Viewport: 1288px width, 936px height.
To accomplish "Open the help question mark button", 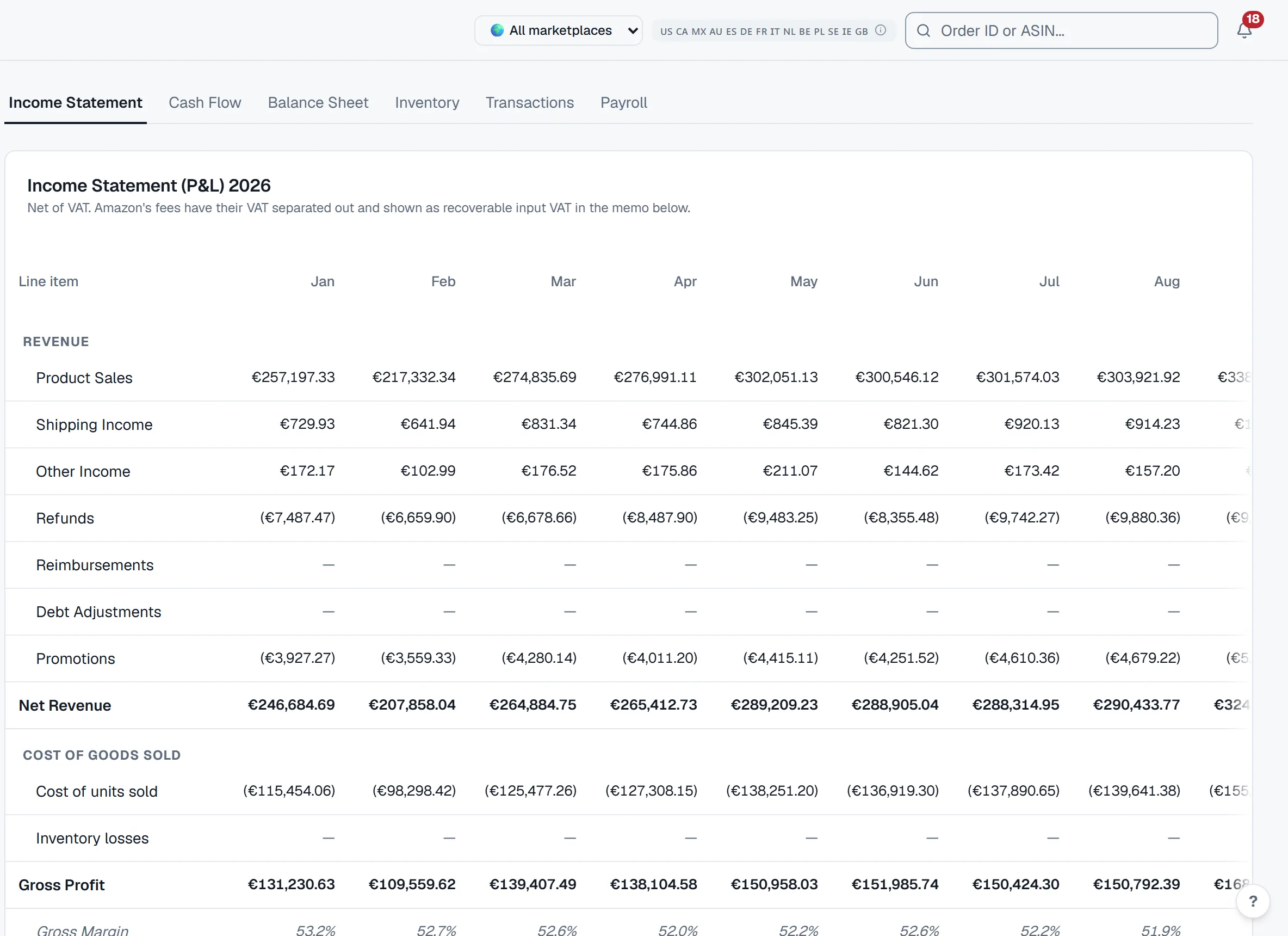I will click(1253, 901).
